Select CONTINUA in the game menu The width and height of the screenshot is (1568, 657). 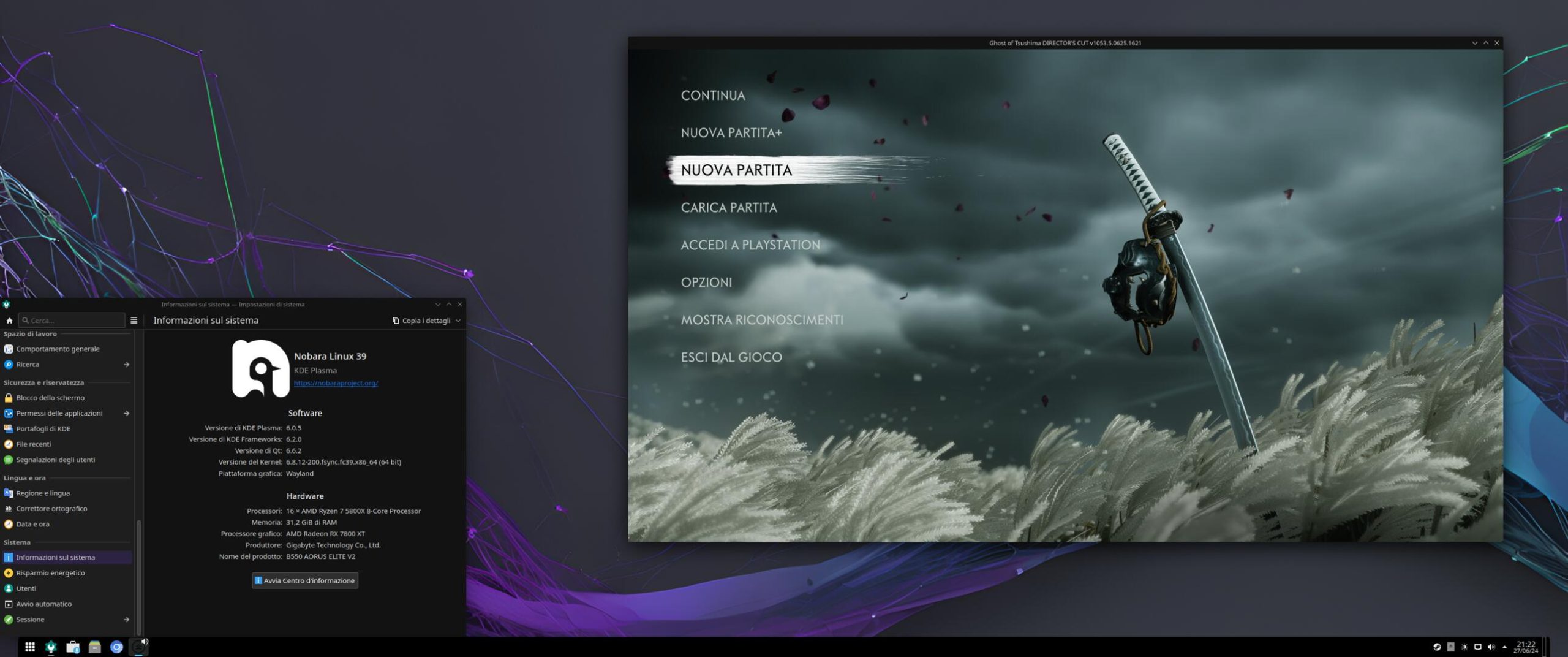(713, 96)
